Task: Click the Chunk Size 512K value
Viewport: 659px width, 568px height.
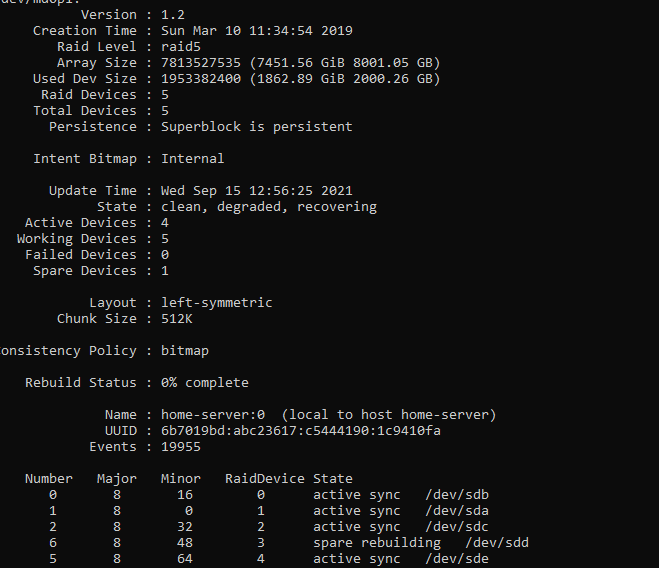Action: pos(177,319)
